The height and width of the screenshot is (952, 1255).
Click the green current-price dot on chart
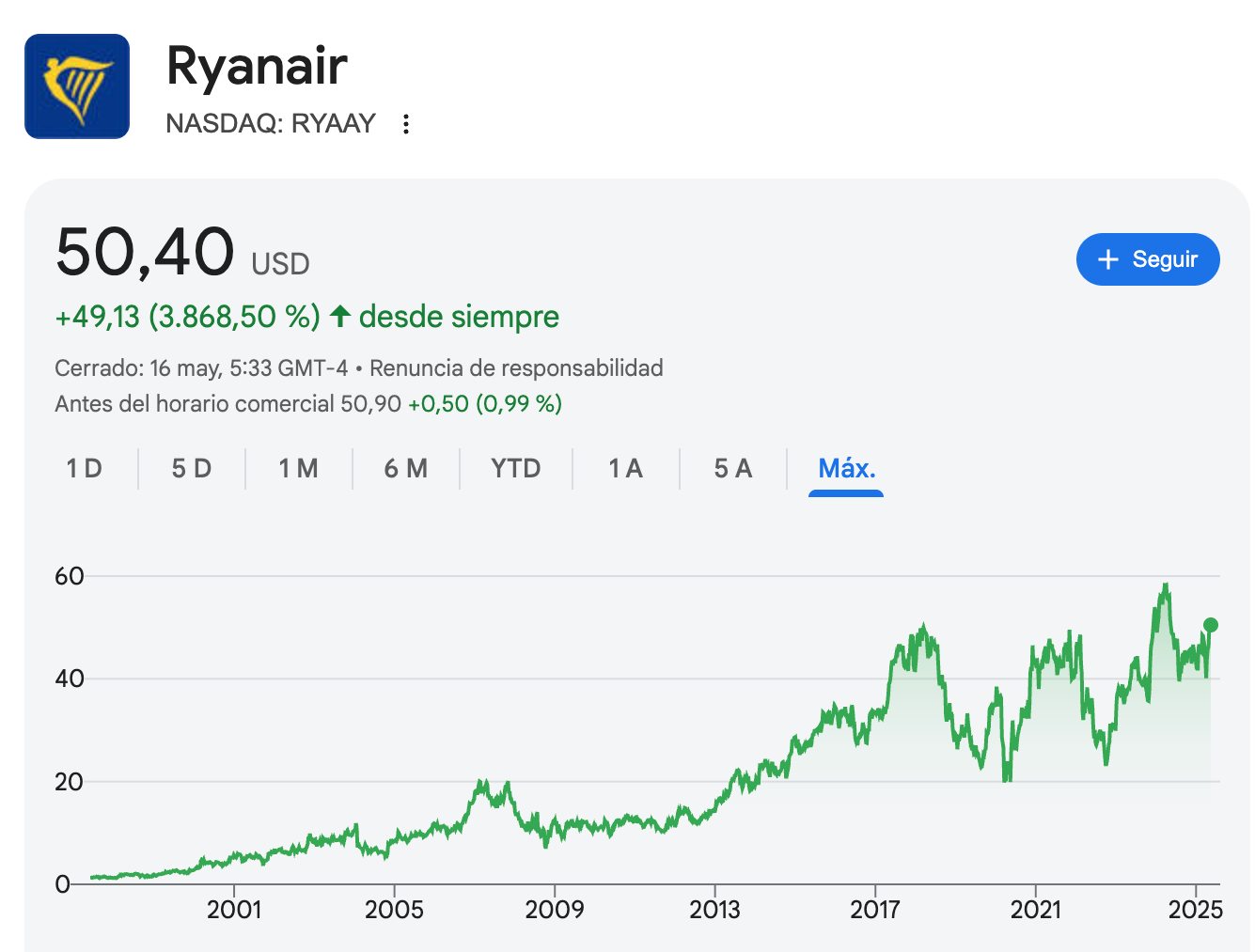(x=1211, y=625)
